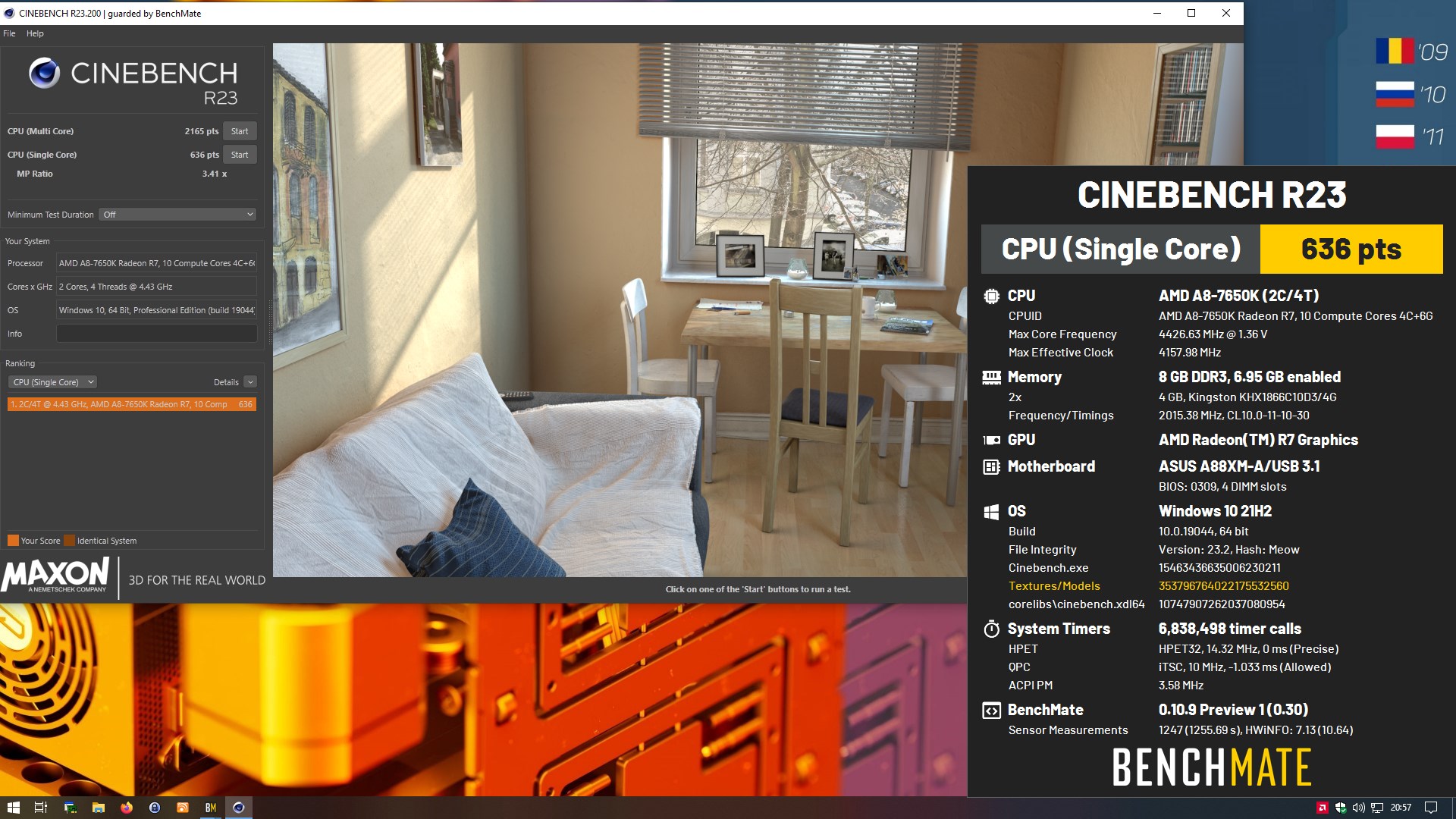Click the Motherboard icon in BenchMate panel
The image size is (1456, 819).
pyautogui.click(x=991, y=467)
